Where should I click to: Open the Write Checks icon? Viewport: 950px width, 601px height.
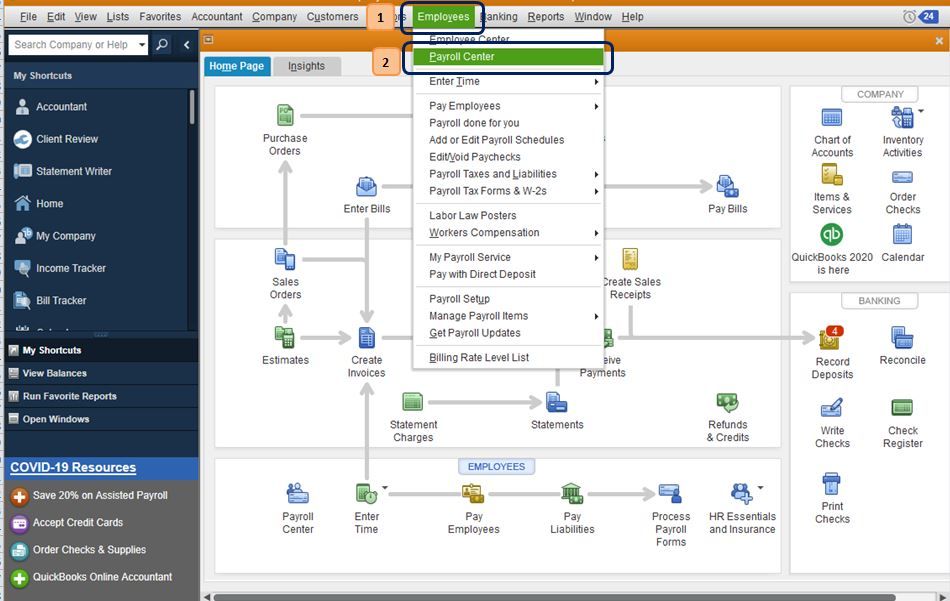tap(832, 408)
